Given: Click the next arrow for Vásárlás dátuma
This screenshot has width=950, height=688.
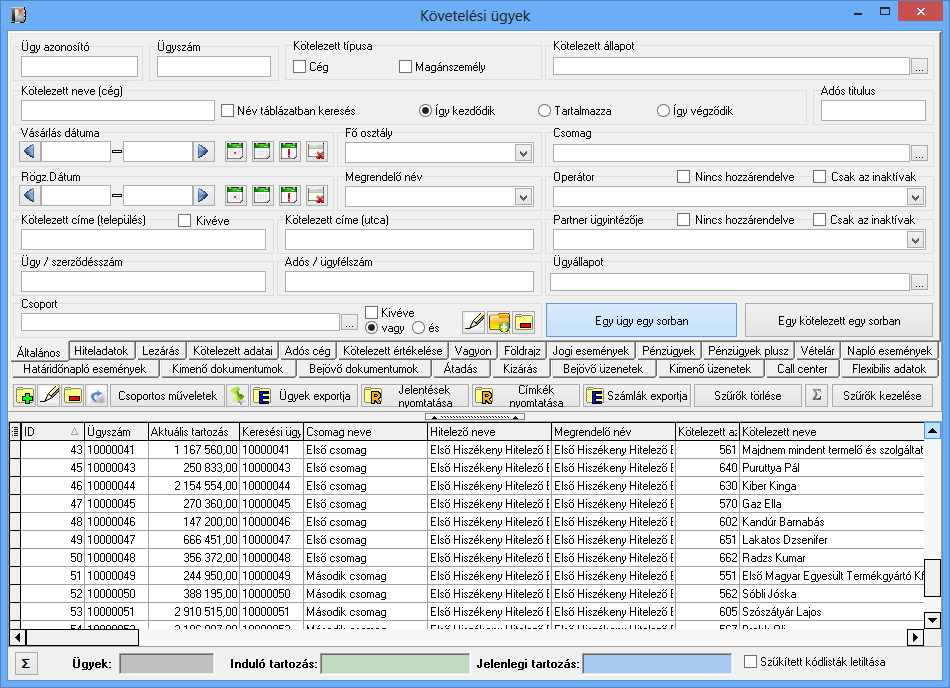Looking at the screenshot, I should [203, 151].
